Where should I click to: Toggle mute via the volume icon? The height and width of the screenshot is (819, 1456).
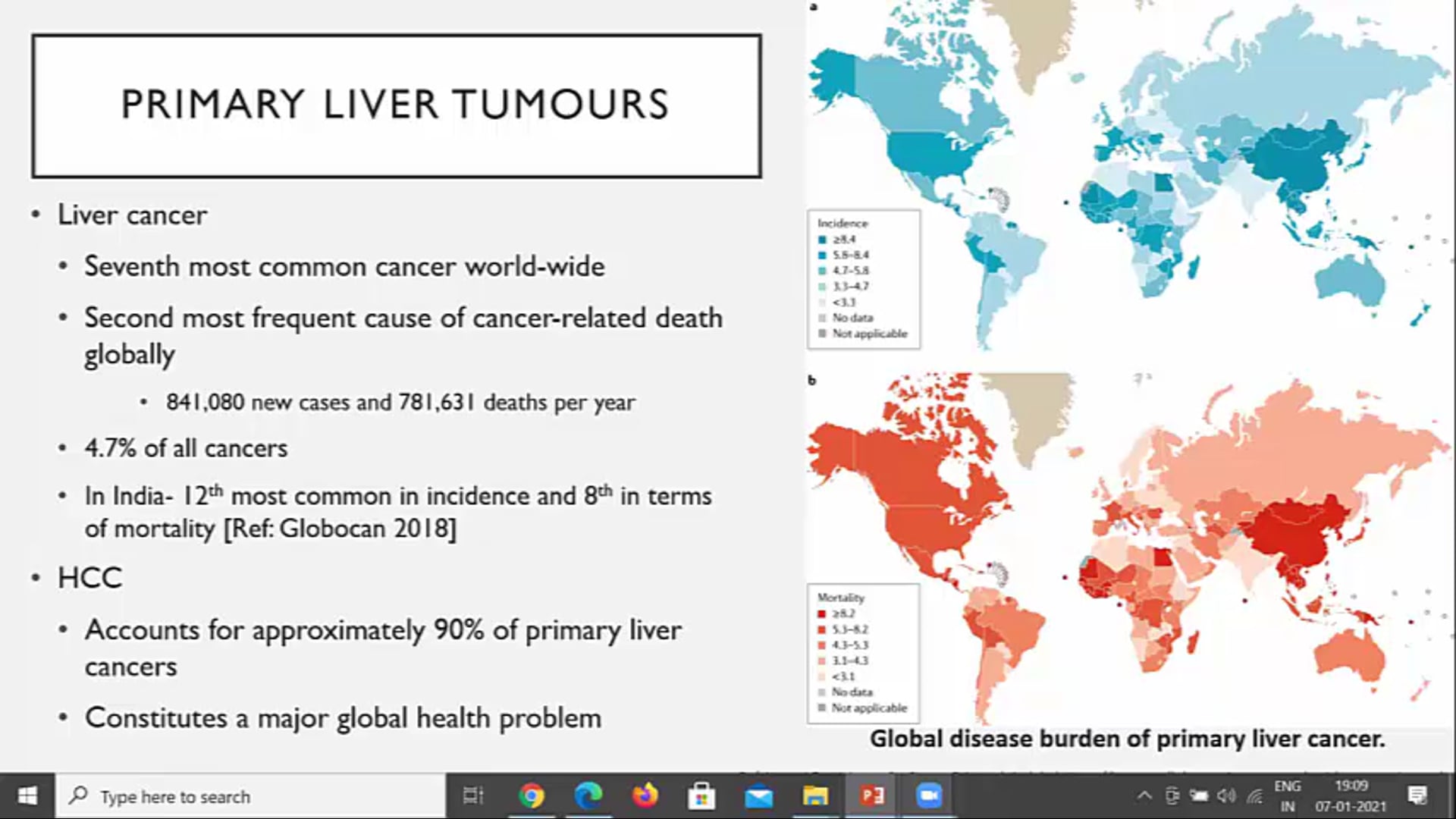pos(1226,796)
